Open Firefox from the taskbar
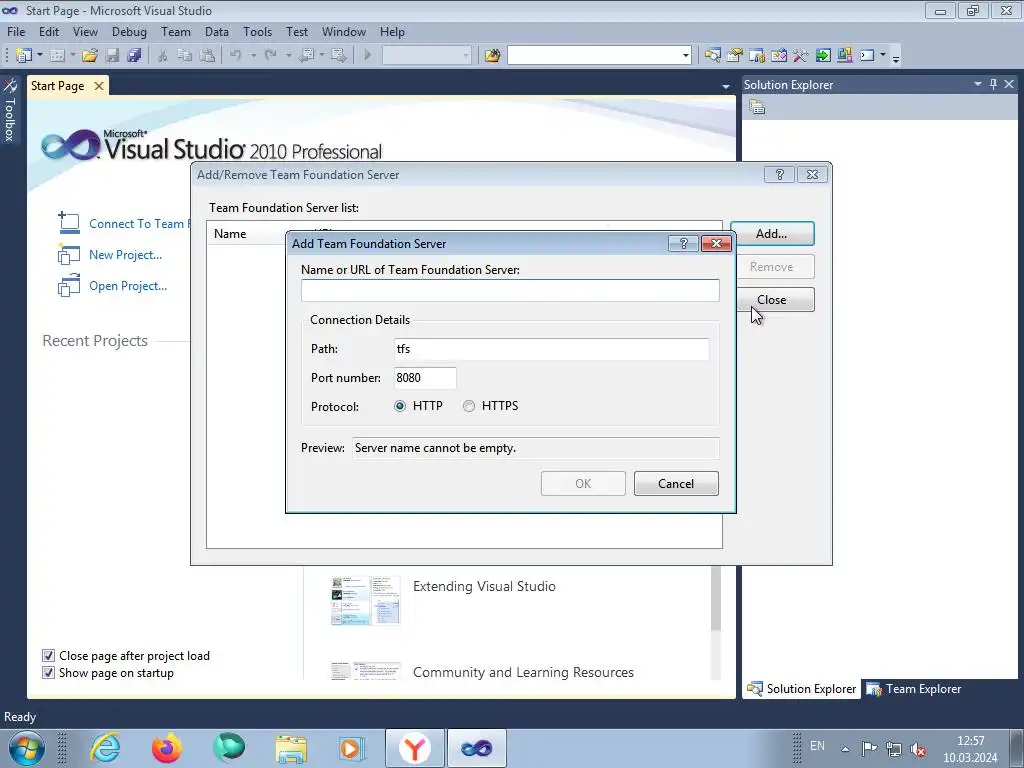This screenshot has width=1024, height=768. coord(167,748)
